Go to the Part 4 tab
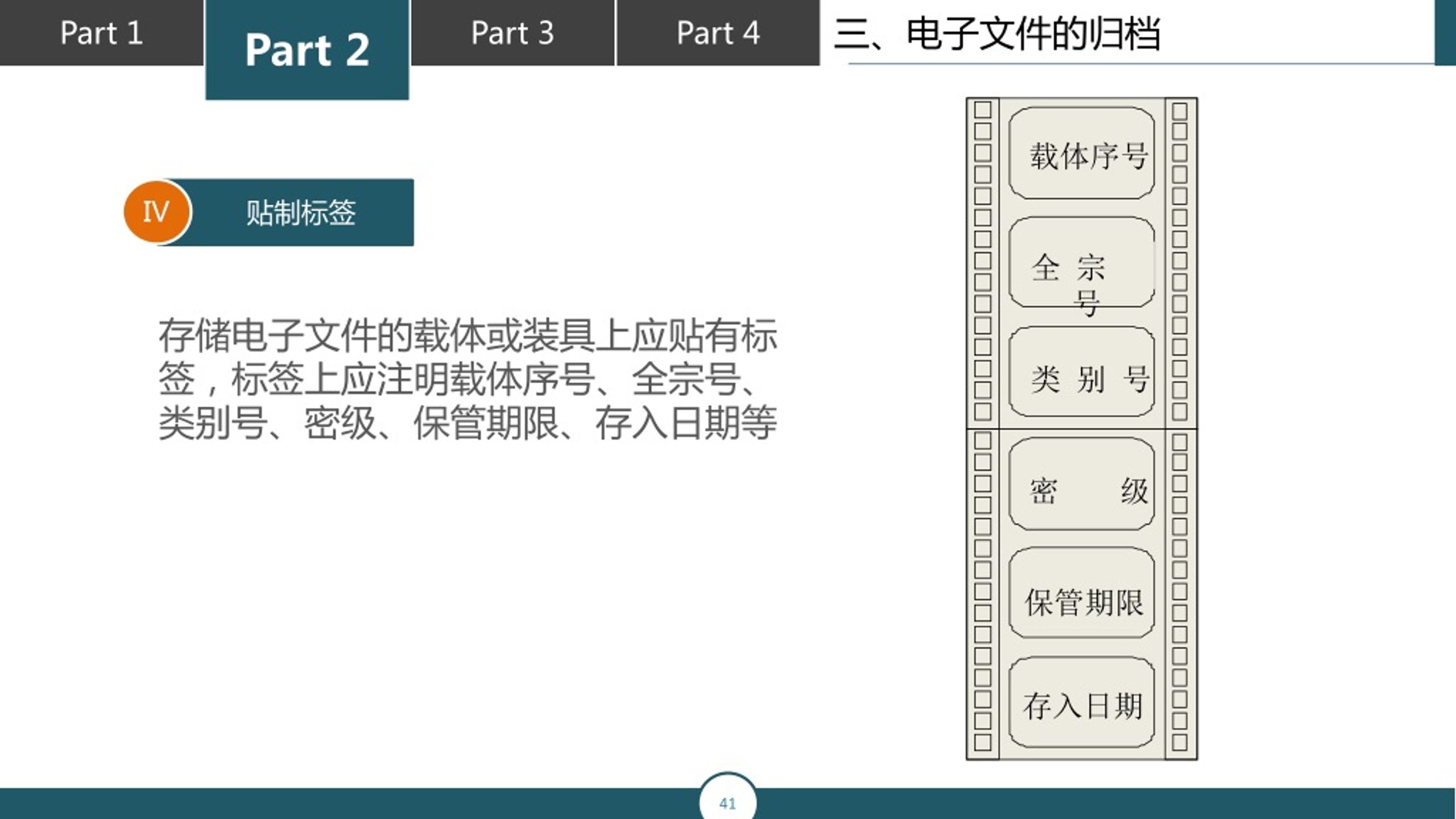 coord(718,32)
